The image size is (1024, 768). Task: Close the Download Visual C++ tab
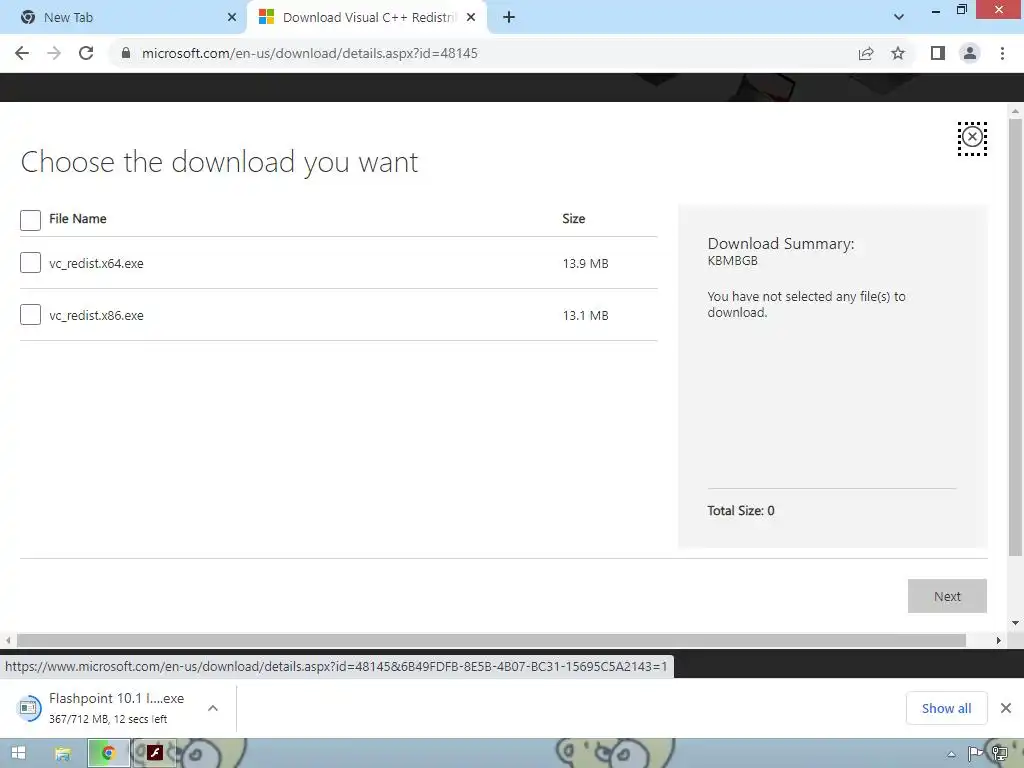coord(471,18)
